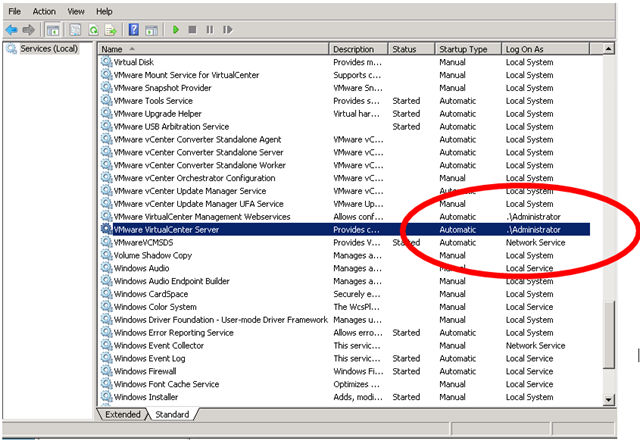Select the Virtual Disk service icon
The width and height of the screenshot is (640, 444).
pyautogui.click(x=106, y=62)
